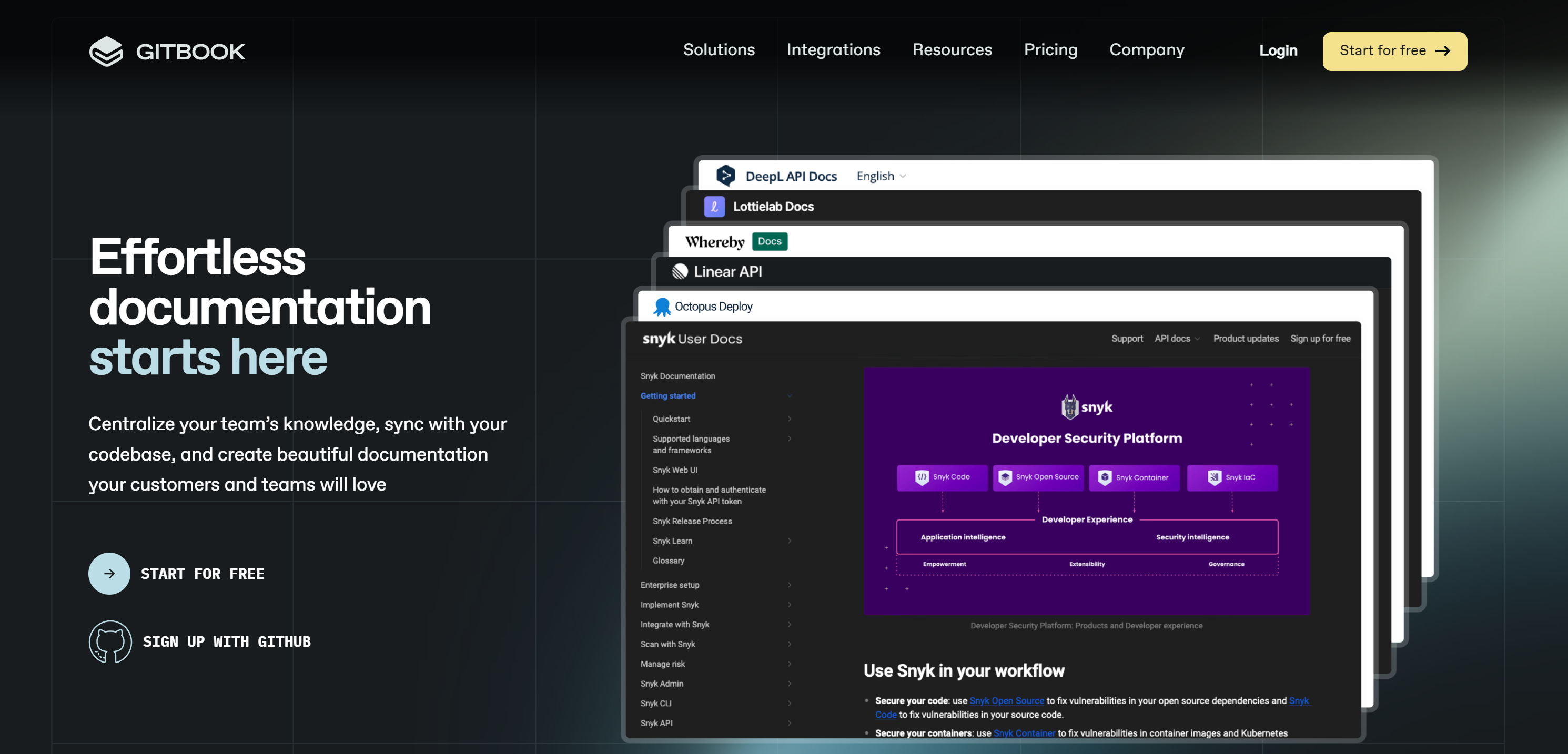Click the Snyk Code hyperlink in the workflow text
Viewport: 1568px width, 754px height.
click(x=886, y=715)
